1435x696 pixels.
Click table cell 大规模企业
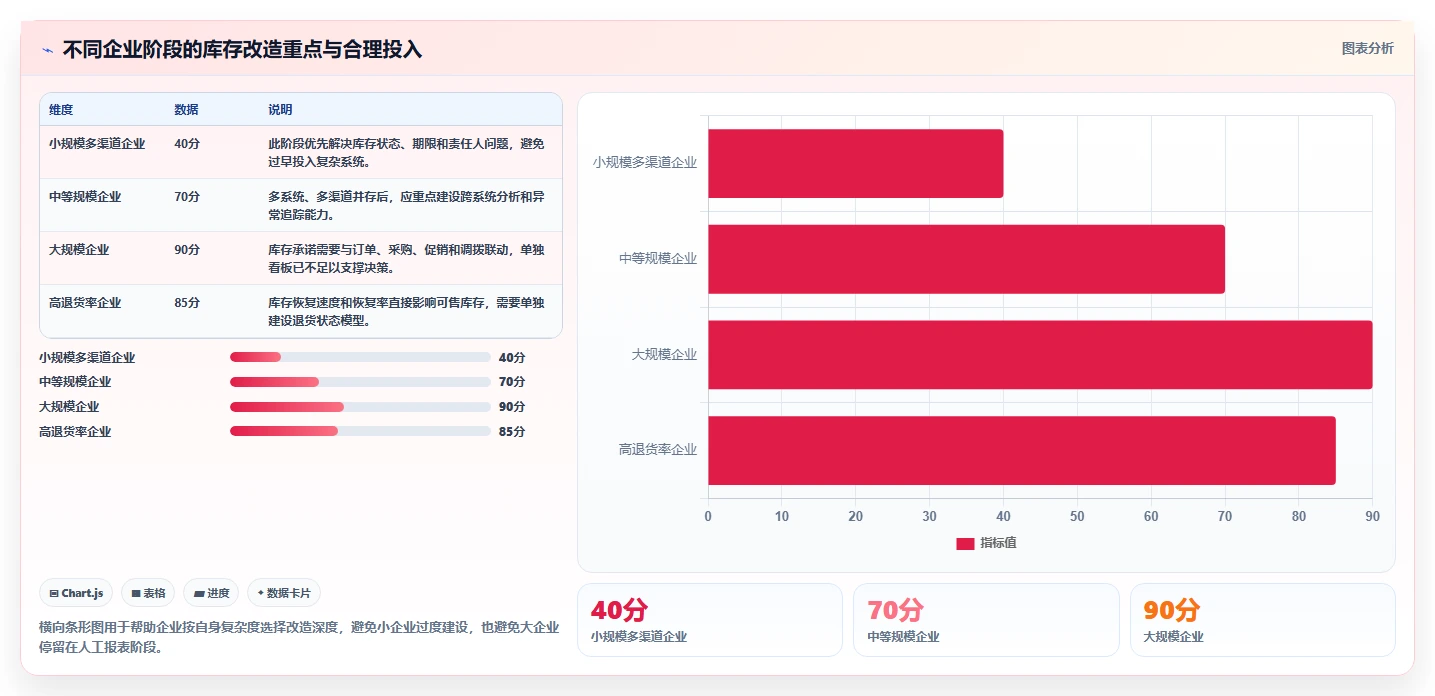point(79,250)
